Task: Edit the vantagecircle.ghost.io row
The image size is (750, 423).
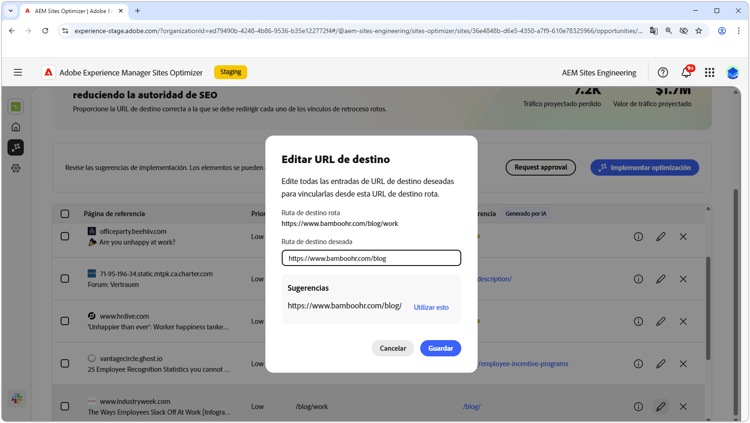Action: tap(661, 364)
